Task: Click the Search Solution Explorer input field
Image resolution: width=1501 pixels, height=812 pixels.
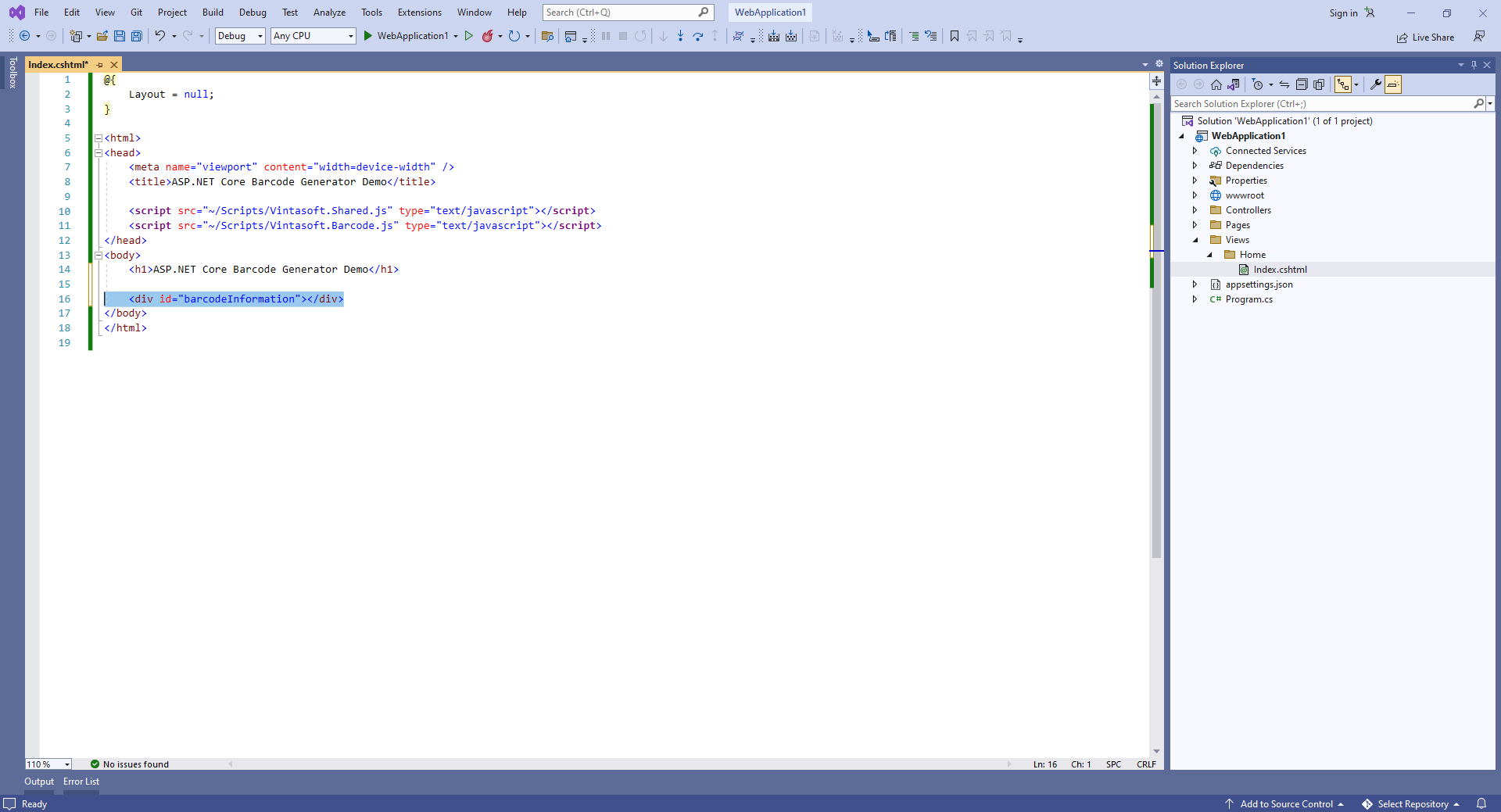Action: coord(1321,104)
